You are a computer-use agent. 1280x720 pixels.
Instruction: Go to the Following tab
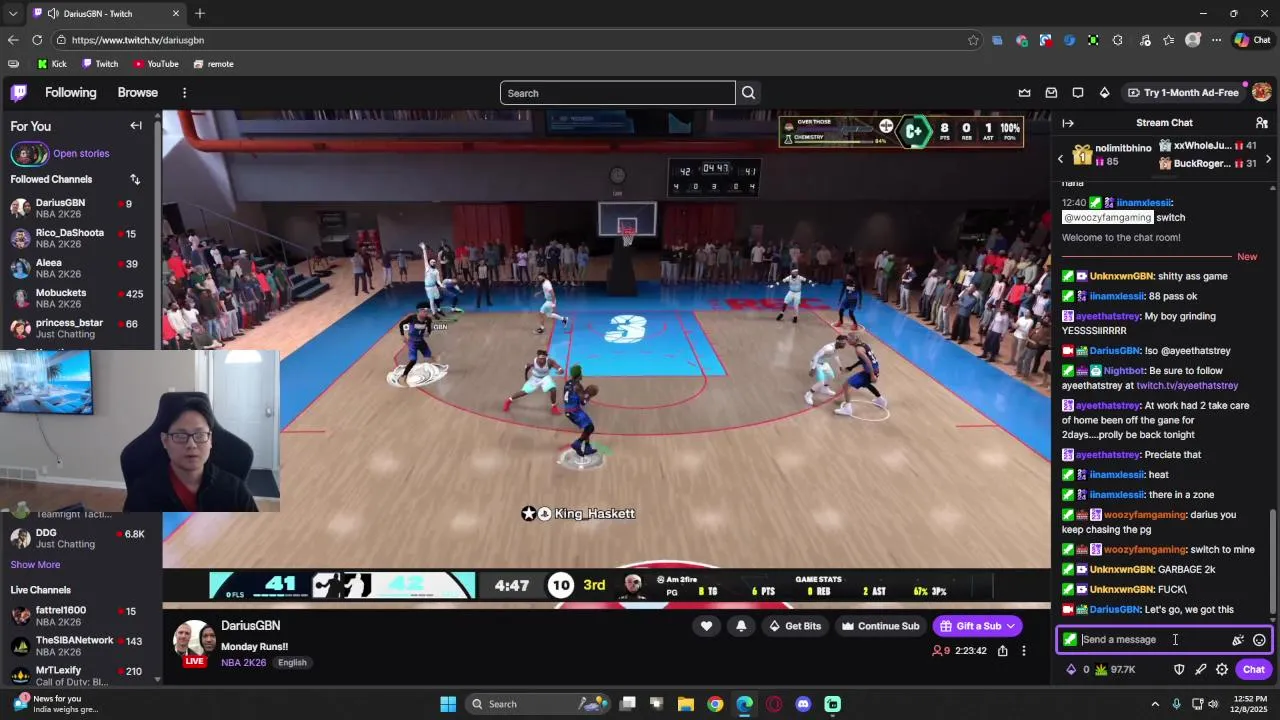[x=71, y=93]
